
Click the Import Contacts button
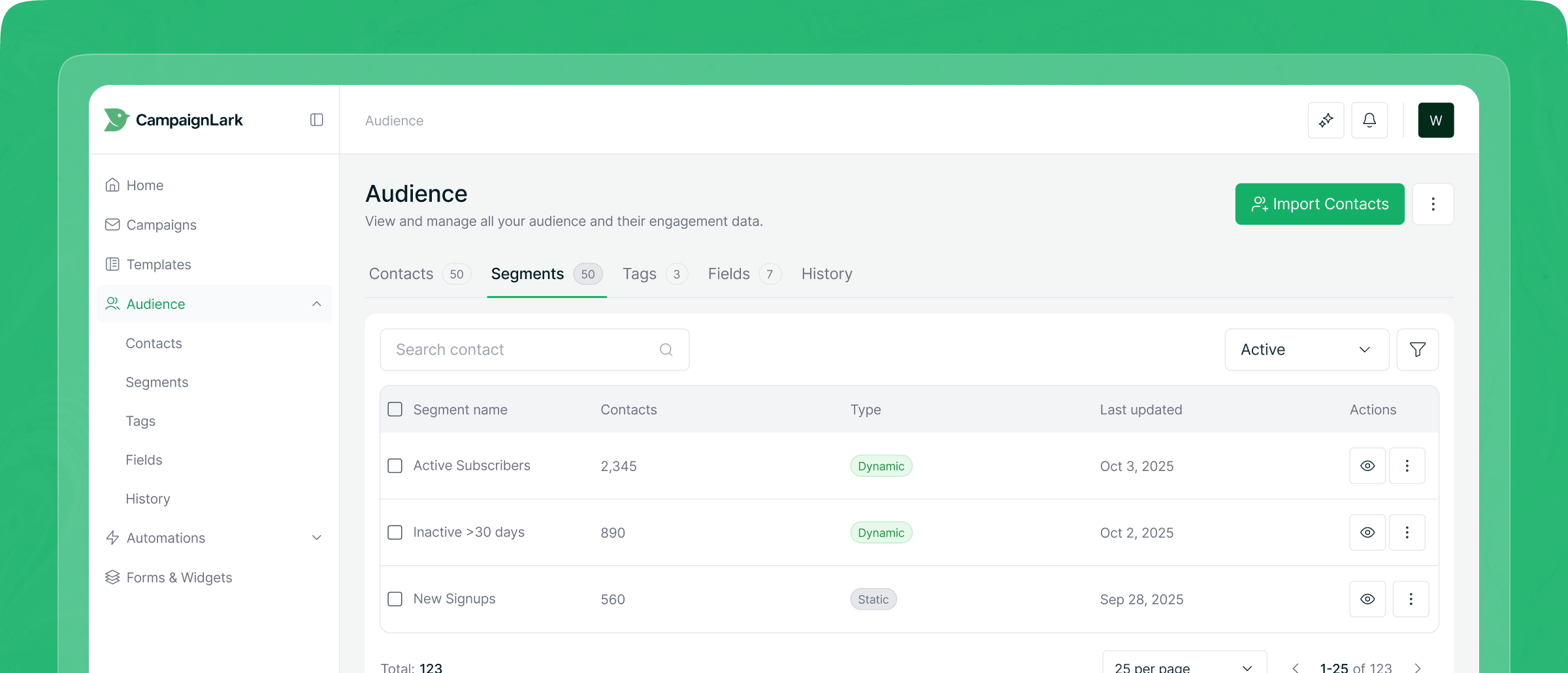point(1319,204)
